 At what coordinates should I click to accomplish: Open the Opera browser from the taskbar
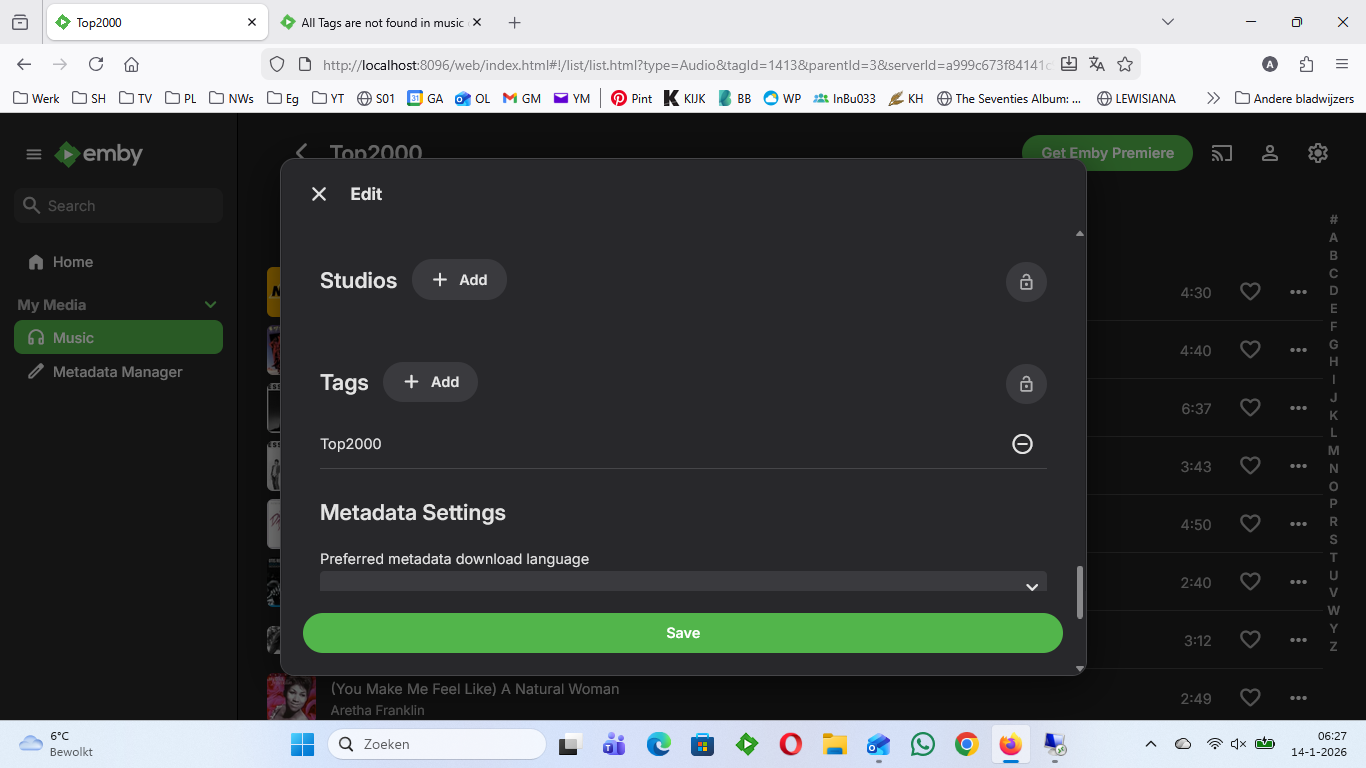click(790, 744)
